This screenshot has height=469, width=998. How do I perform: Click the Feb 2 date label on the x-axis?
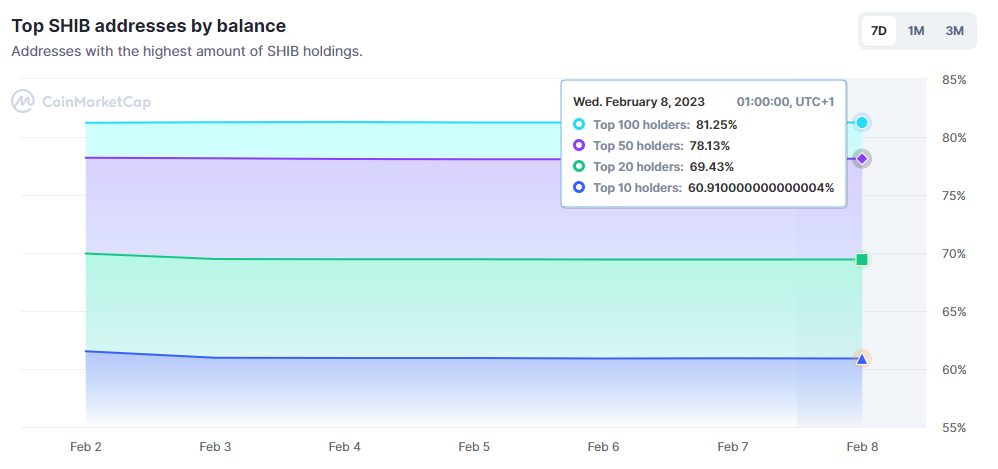coord(86,447)
